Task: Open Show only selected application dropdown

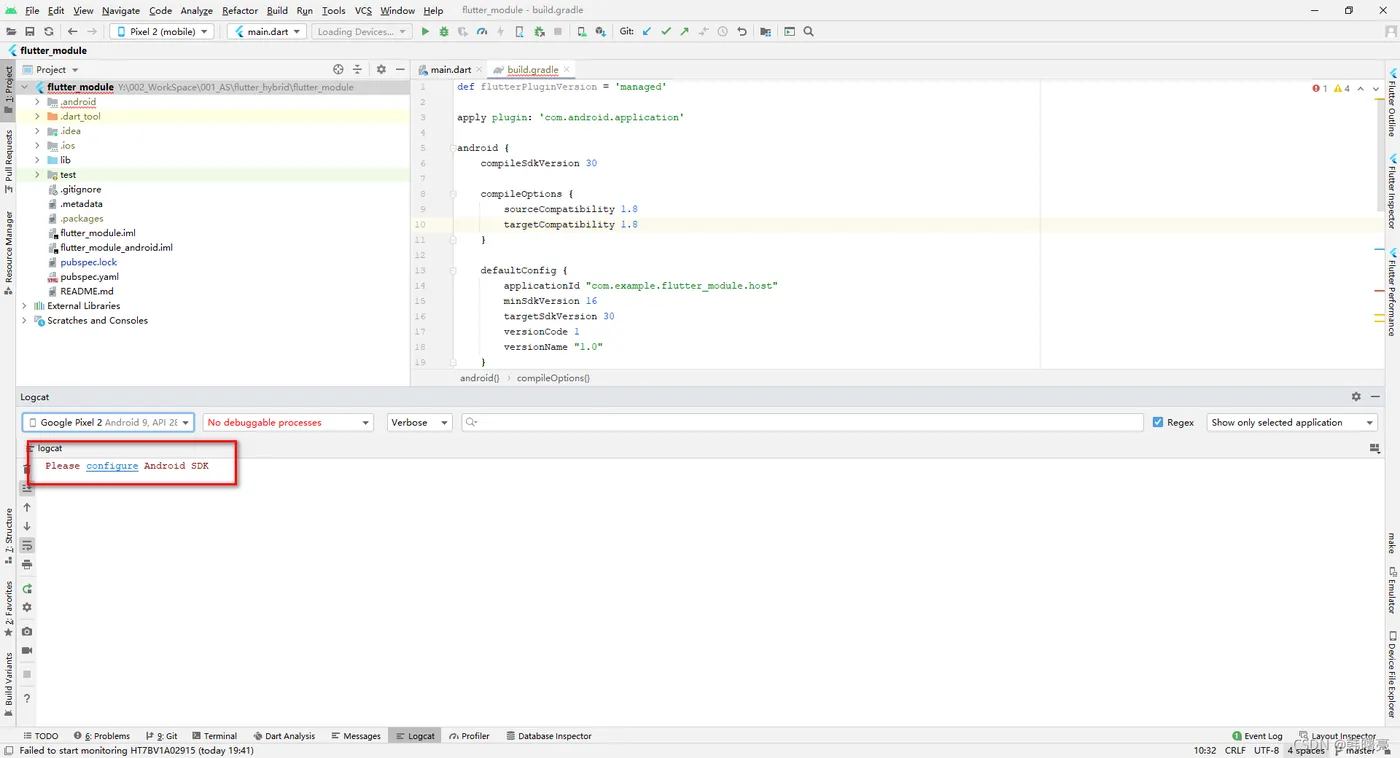Action: click(1292, 423)
